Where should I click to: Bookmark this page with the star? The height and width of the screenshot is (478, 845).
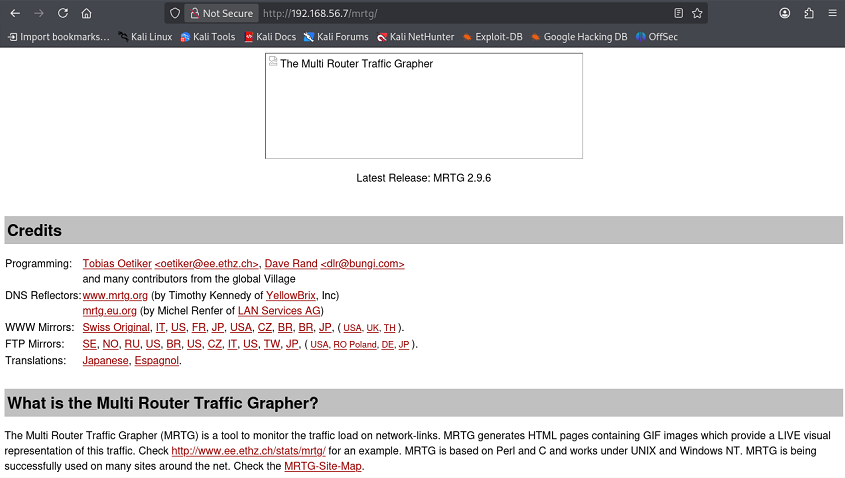(697, 13)
